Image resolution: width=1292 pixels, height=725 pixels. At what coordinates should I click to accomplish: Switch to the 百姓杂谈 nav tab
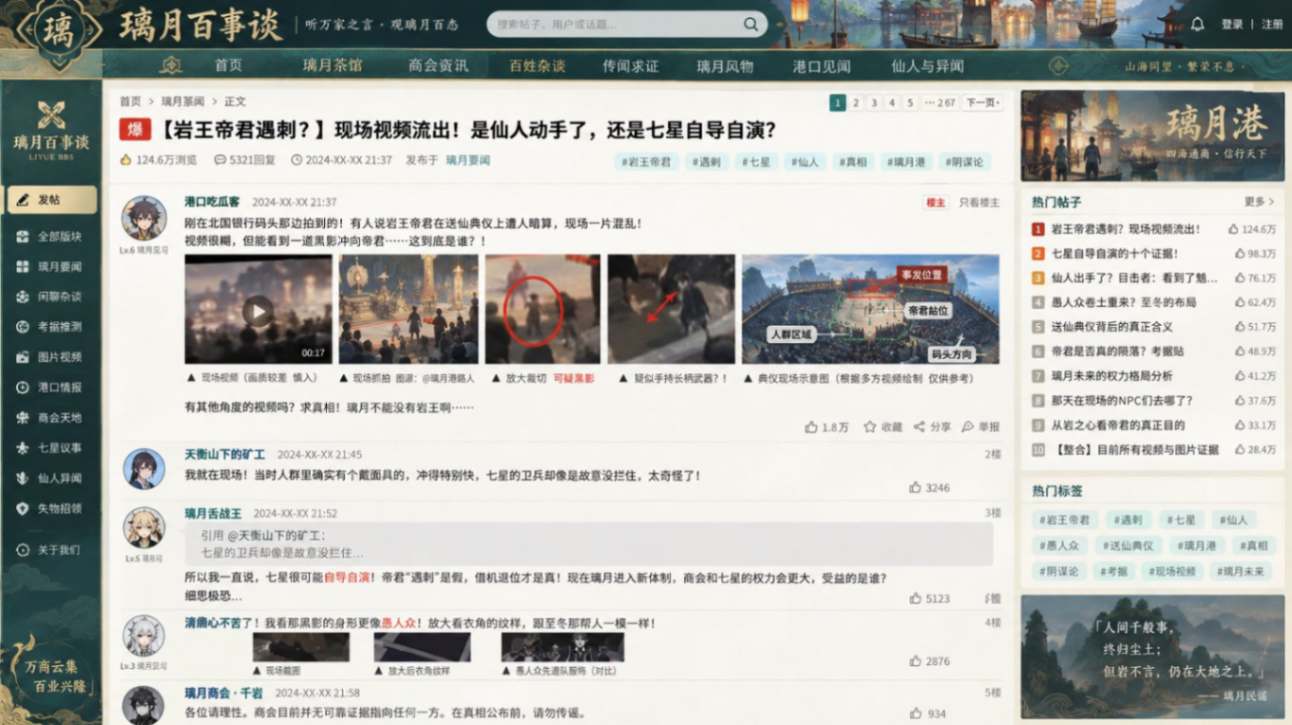[x=537, y=66]
